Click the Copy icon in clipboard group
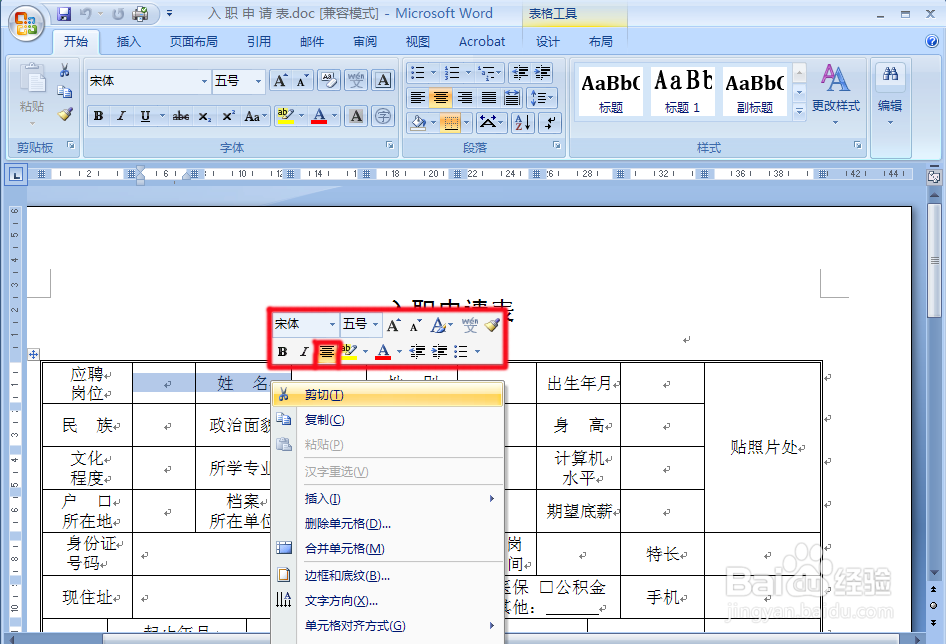The height and width of the screenshot is (644, 946). [x=65, y=92]
